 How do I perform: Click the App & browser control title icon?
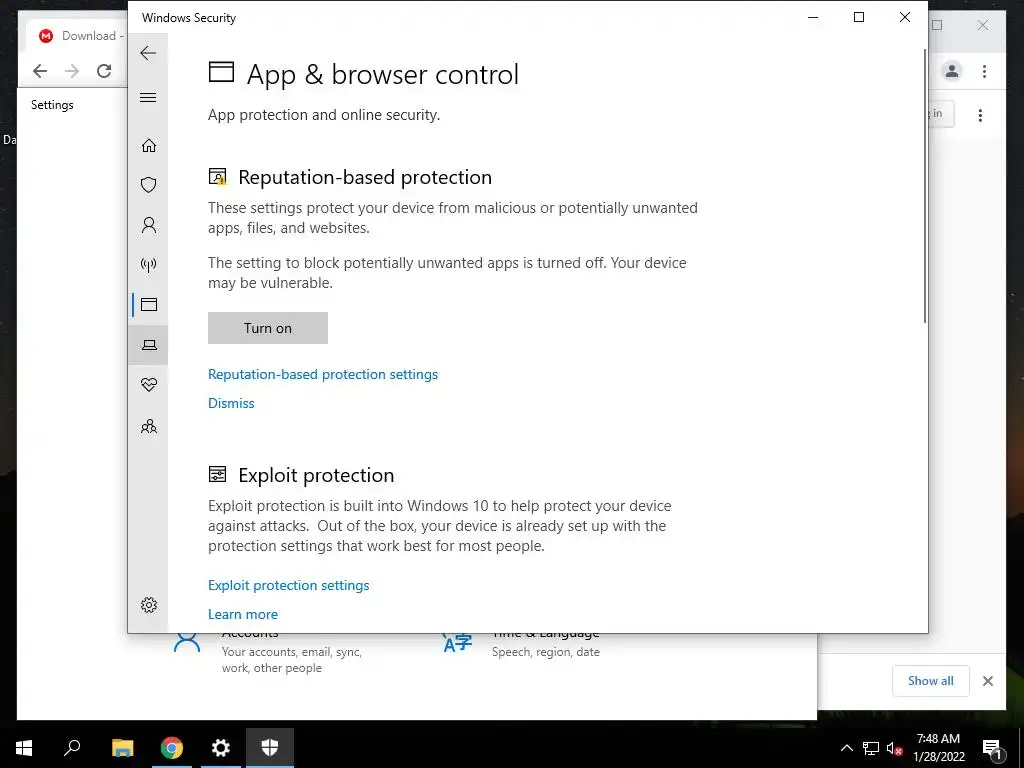coord(221,72)
